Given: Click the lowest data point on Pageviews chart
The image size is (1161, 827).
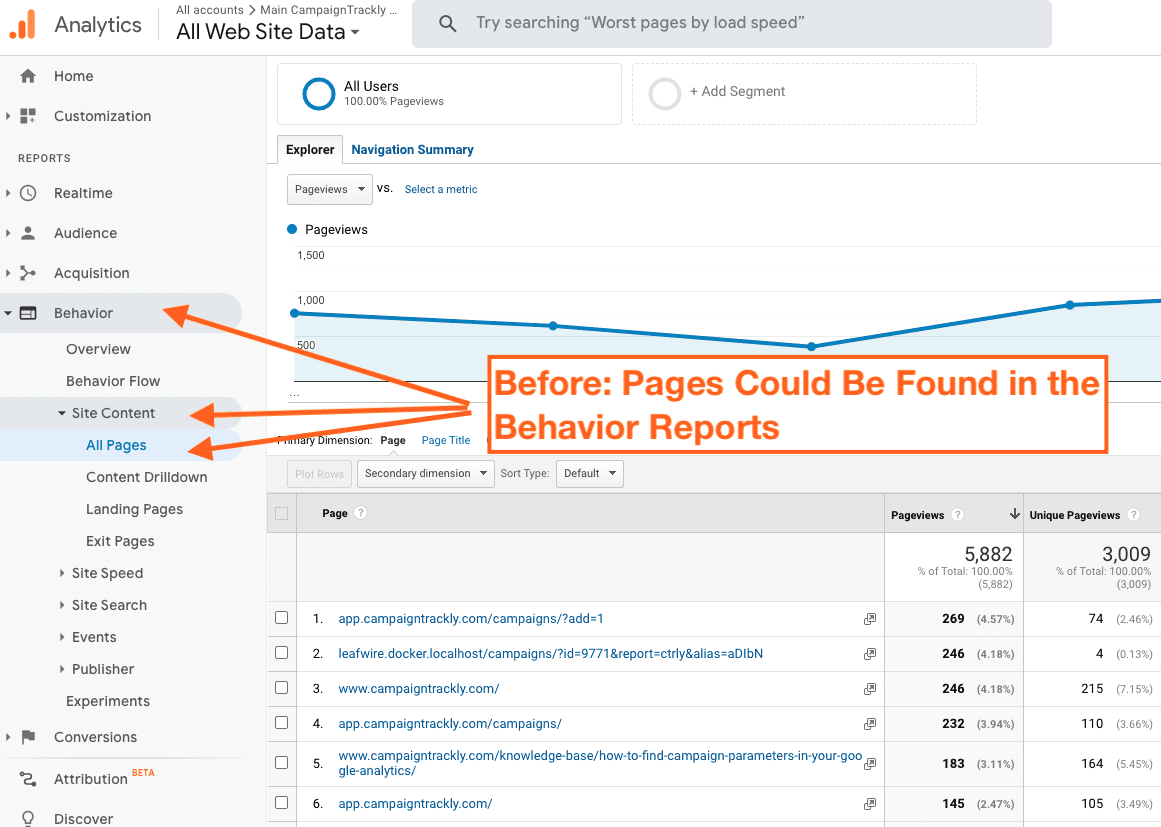Looking at the screenshot, I should tap(812, 346).
